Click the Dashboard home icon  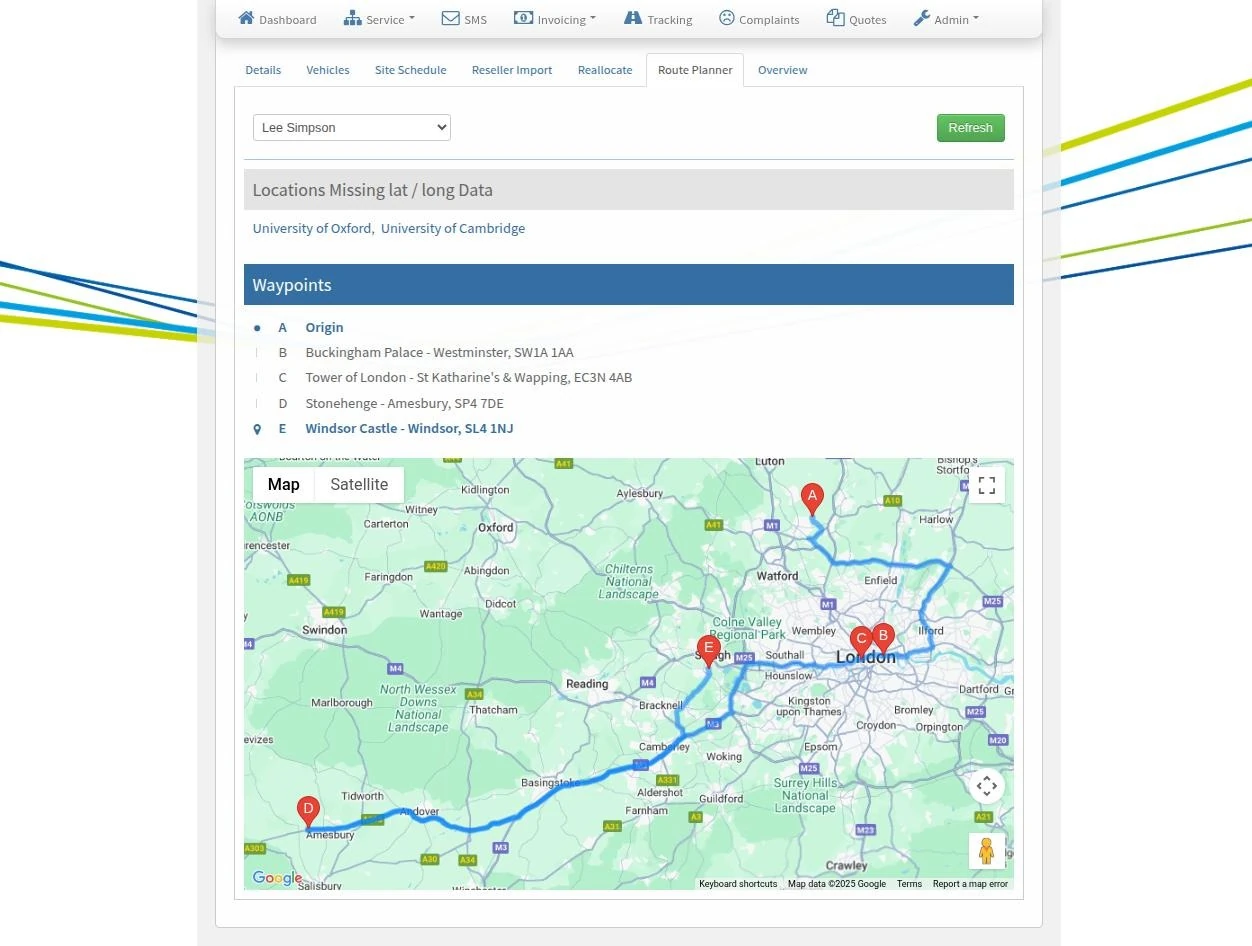coord(246,18)
